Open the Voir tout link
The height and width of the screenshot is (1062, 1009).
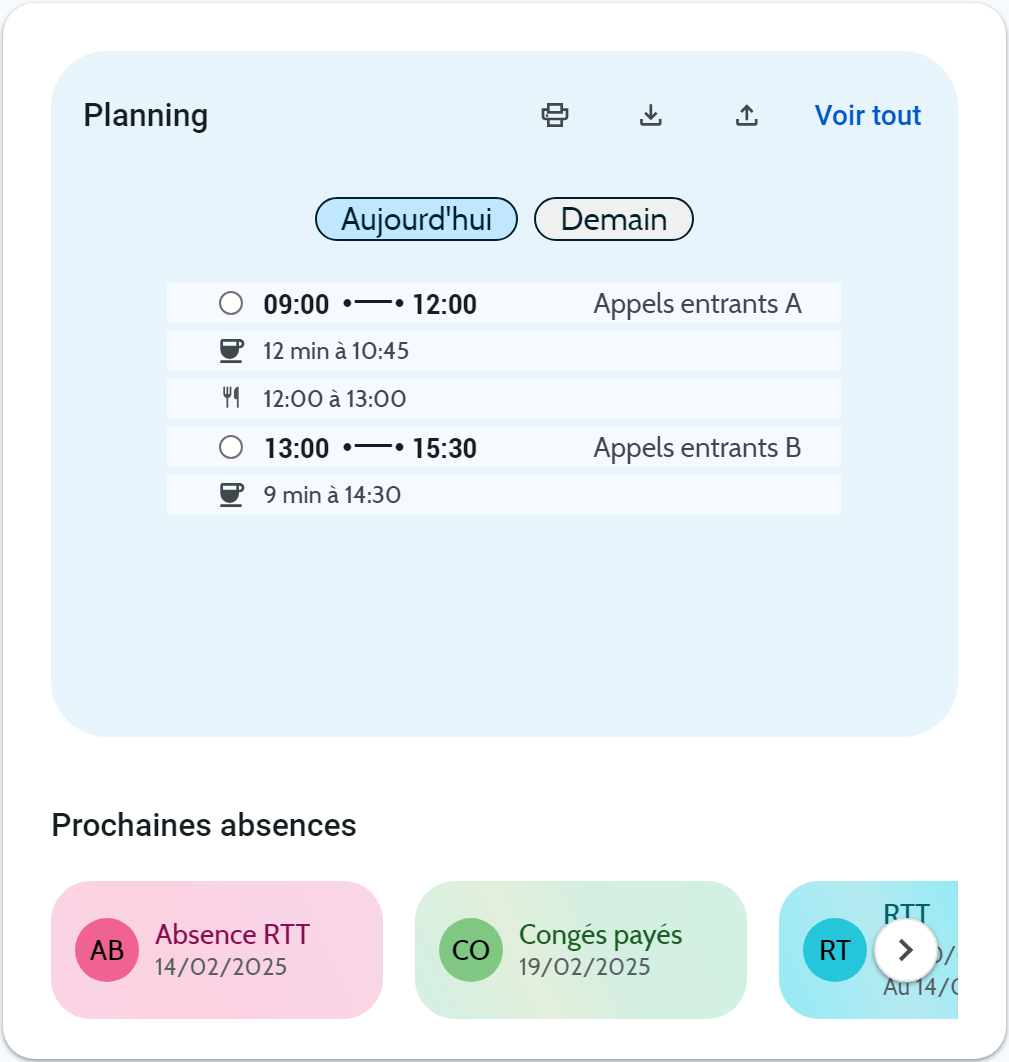868,116
